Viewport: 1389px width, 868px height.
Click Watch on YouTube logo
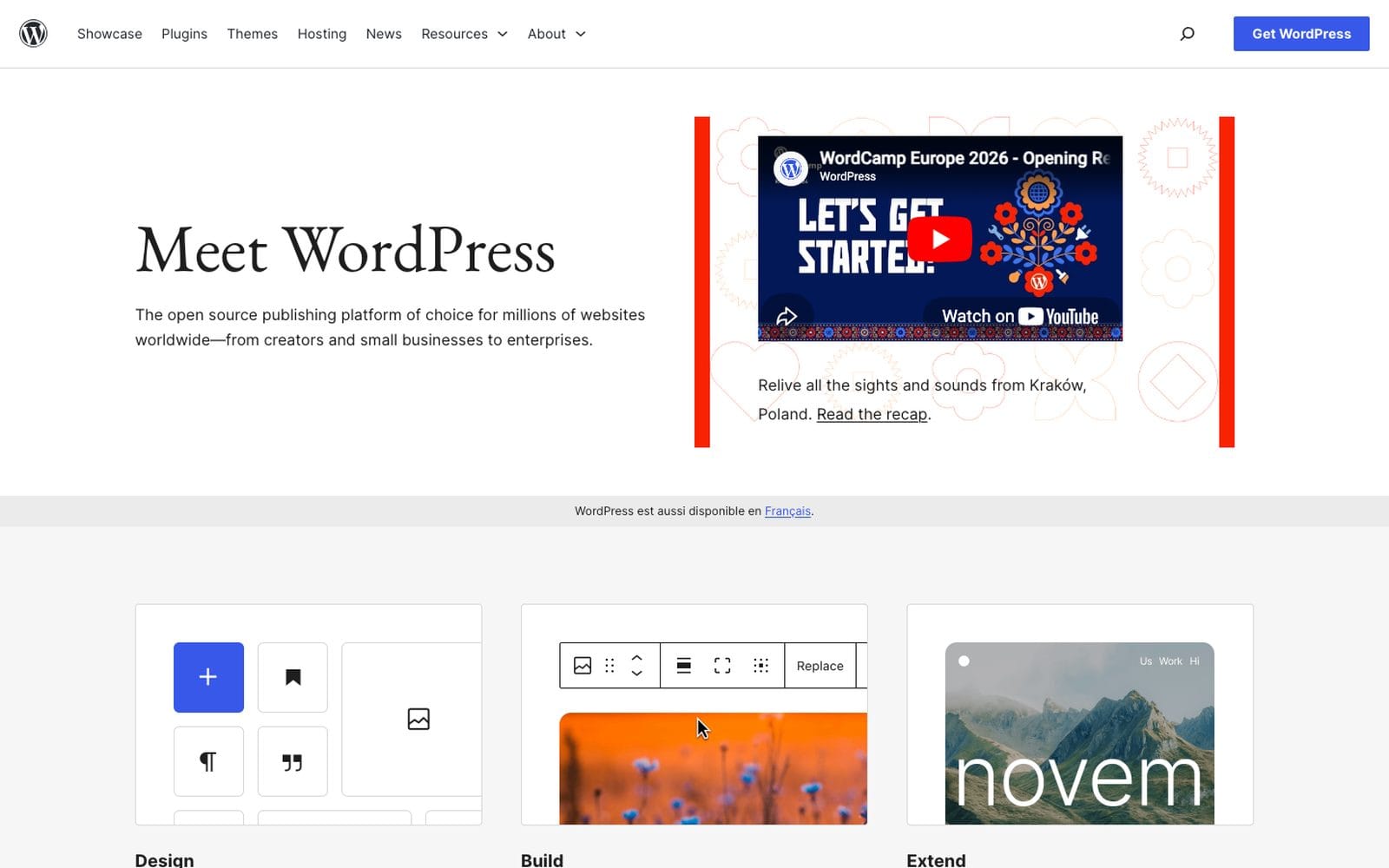(1020, 317)
